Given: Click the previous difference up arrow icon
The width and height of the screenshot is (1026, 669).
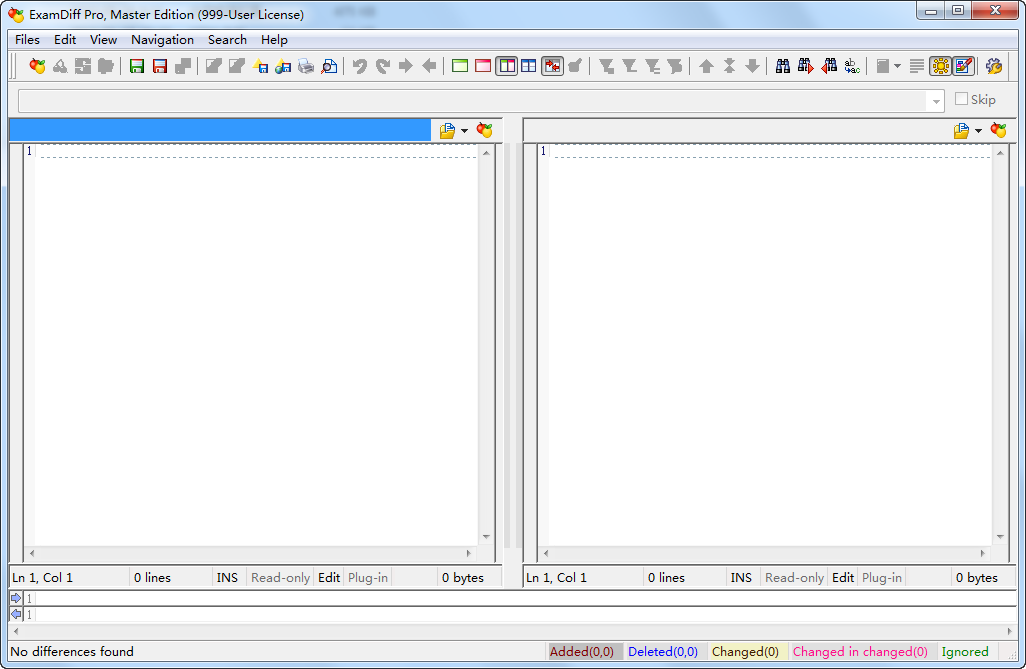Looking at the screenshot, I should pos(706,66).
